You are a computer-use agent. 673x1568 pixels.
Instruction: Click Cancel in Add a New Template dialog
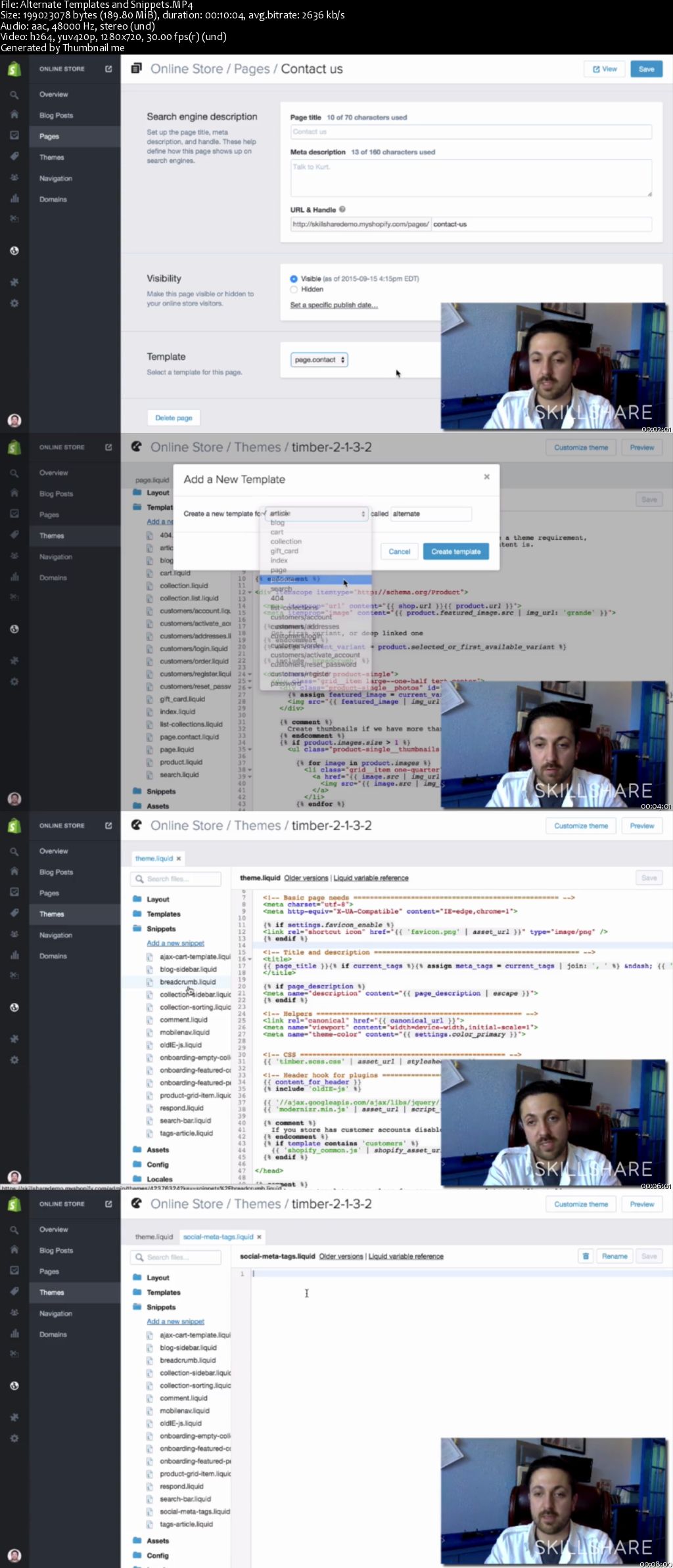(399, 552)
